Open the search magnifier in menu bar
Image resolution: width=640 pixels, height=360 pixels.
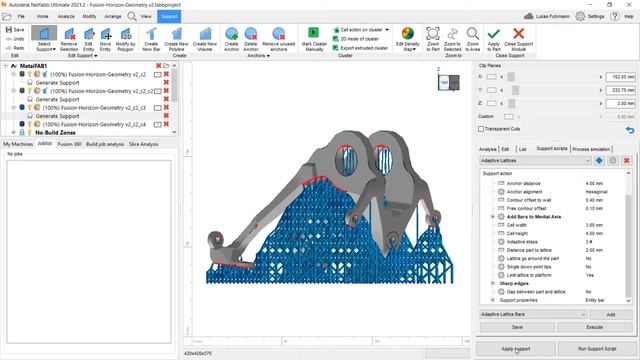pos(132,16)
